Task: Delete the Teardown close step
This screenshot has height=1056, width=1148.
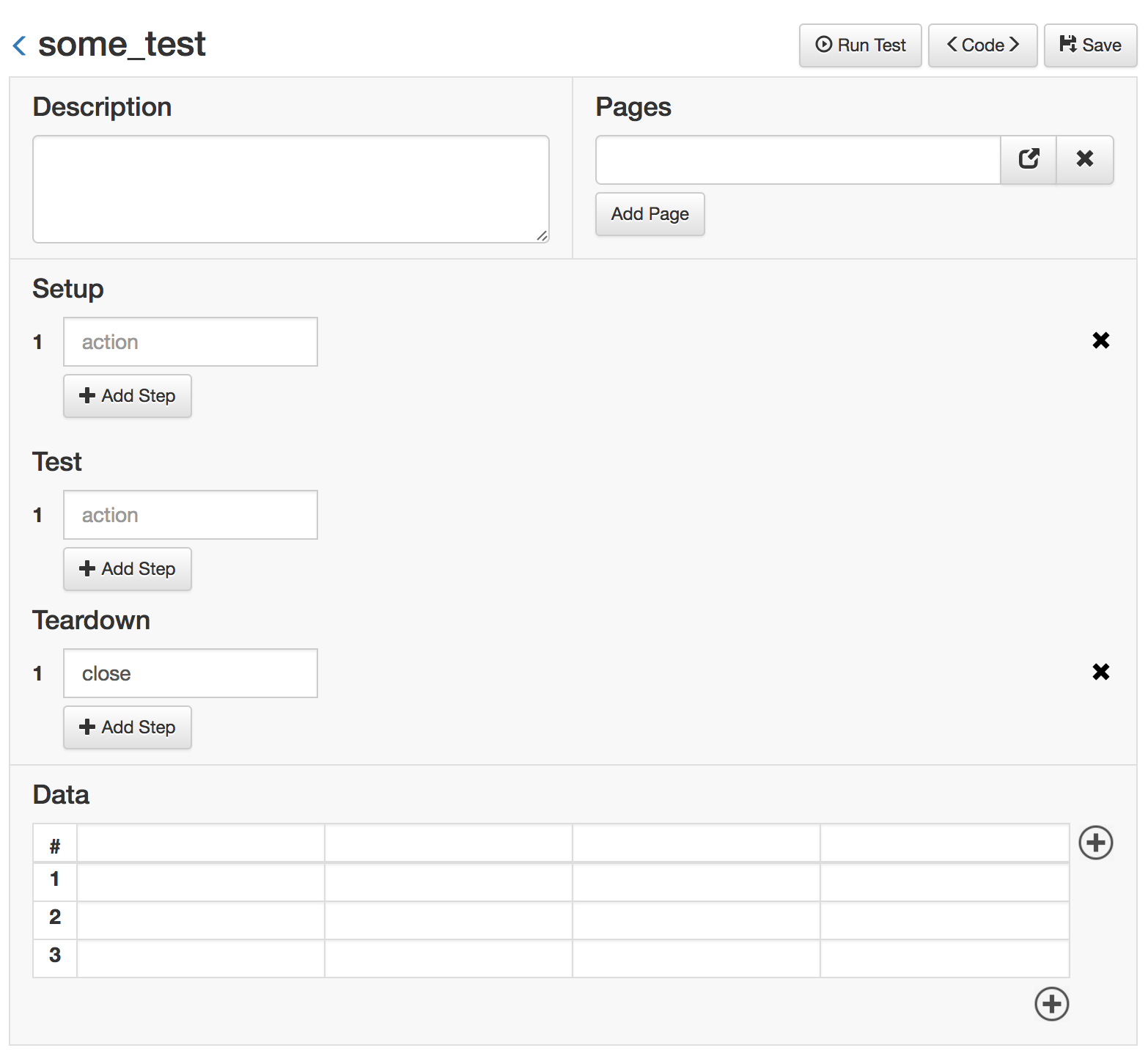Action: click(1100, 672)
